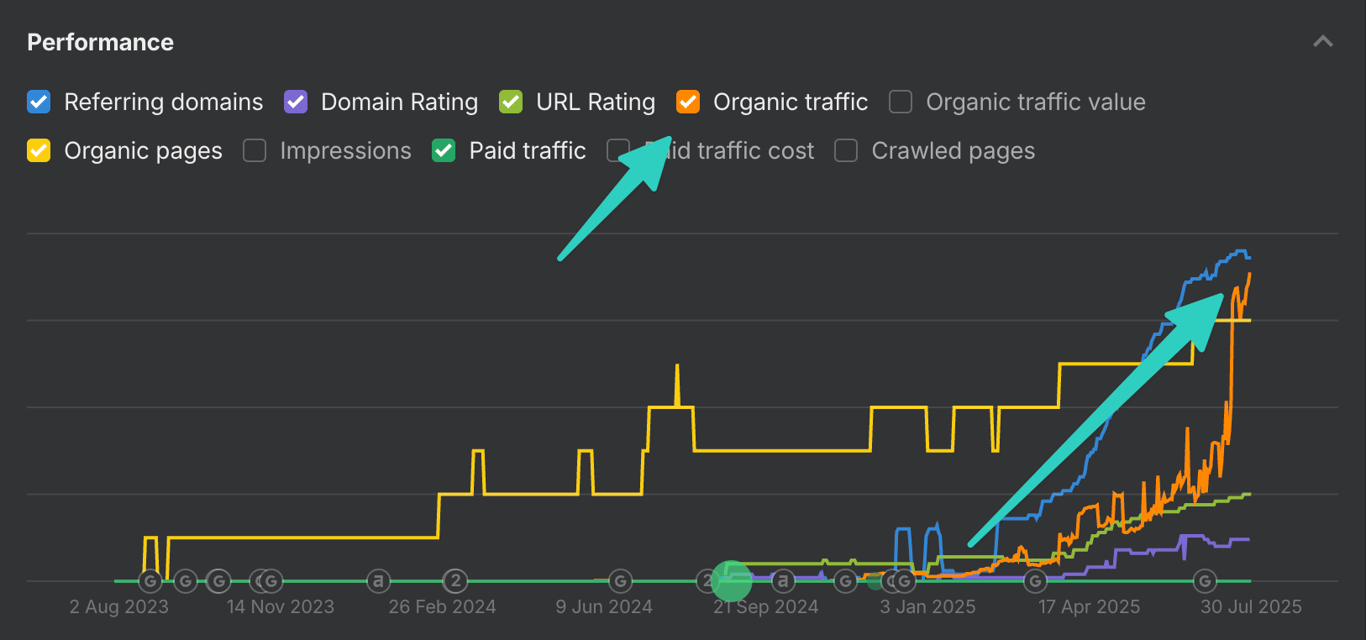Click the Google marker just left of 30 Jul 2025
1366x640 pixels.
(x=1206, y=581)
